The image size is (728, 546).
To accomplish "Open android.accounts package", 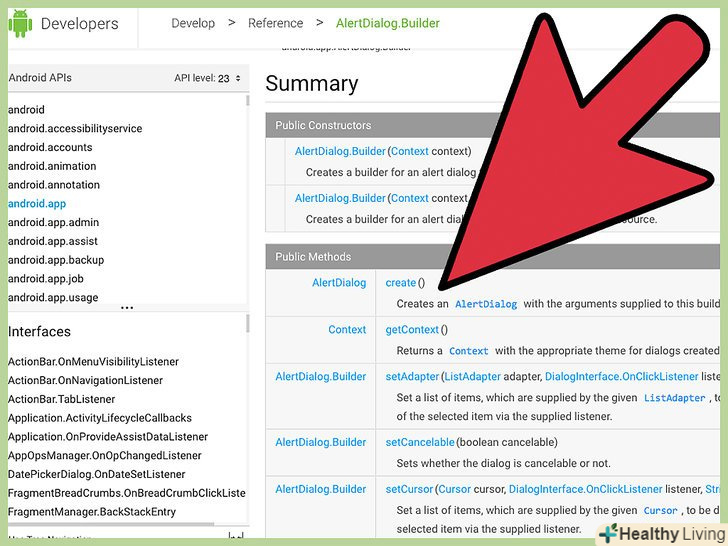I will [x=50, y=147].
